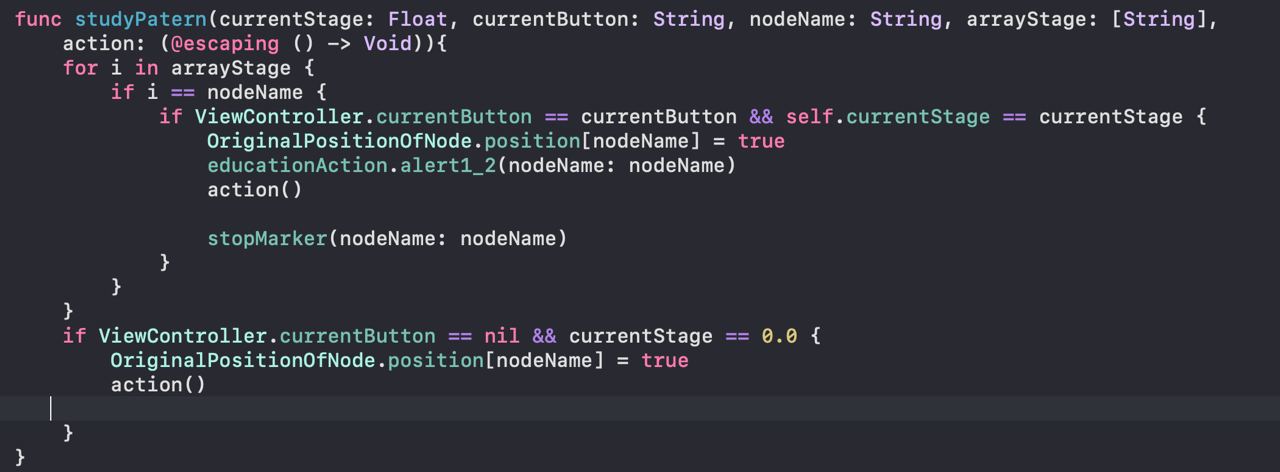Click the nil keyword
The image size is (1280, 472).
pyautogui.click(x=501, y=336)
